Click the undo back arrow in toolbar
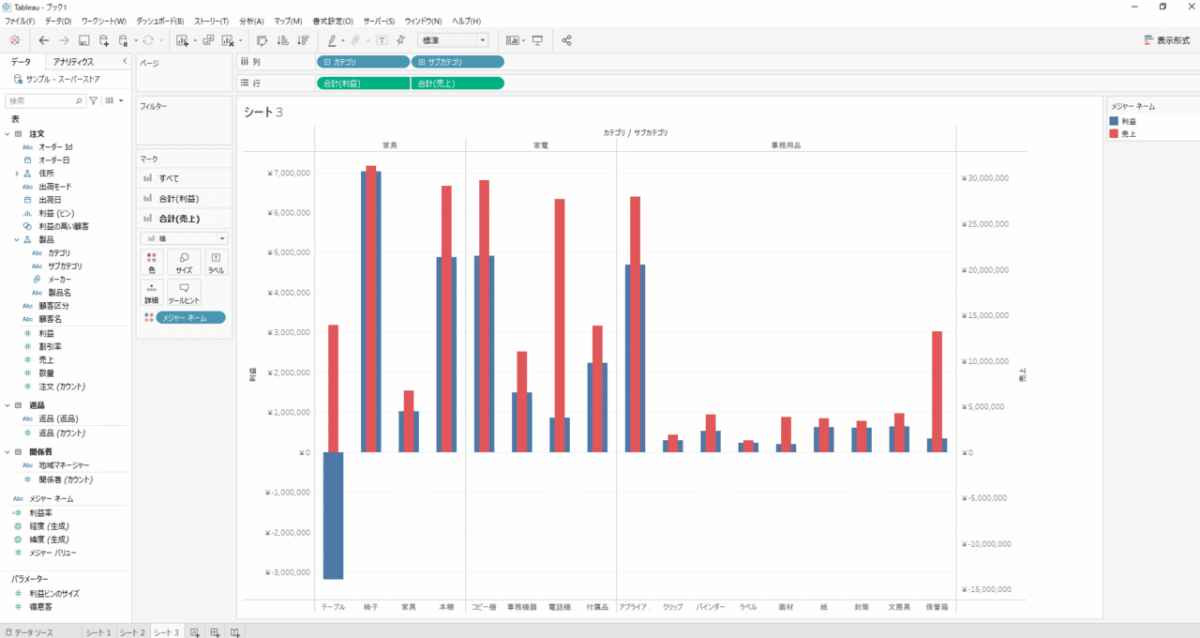 (43, 40)
